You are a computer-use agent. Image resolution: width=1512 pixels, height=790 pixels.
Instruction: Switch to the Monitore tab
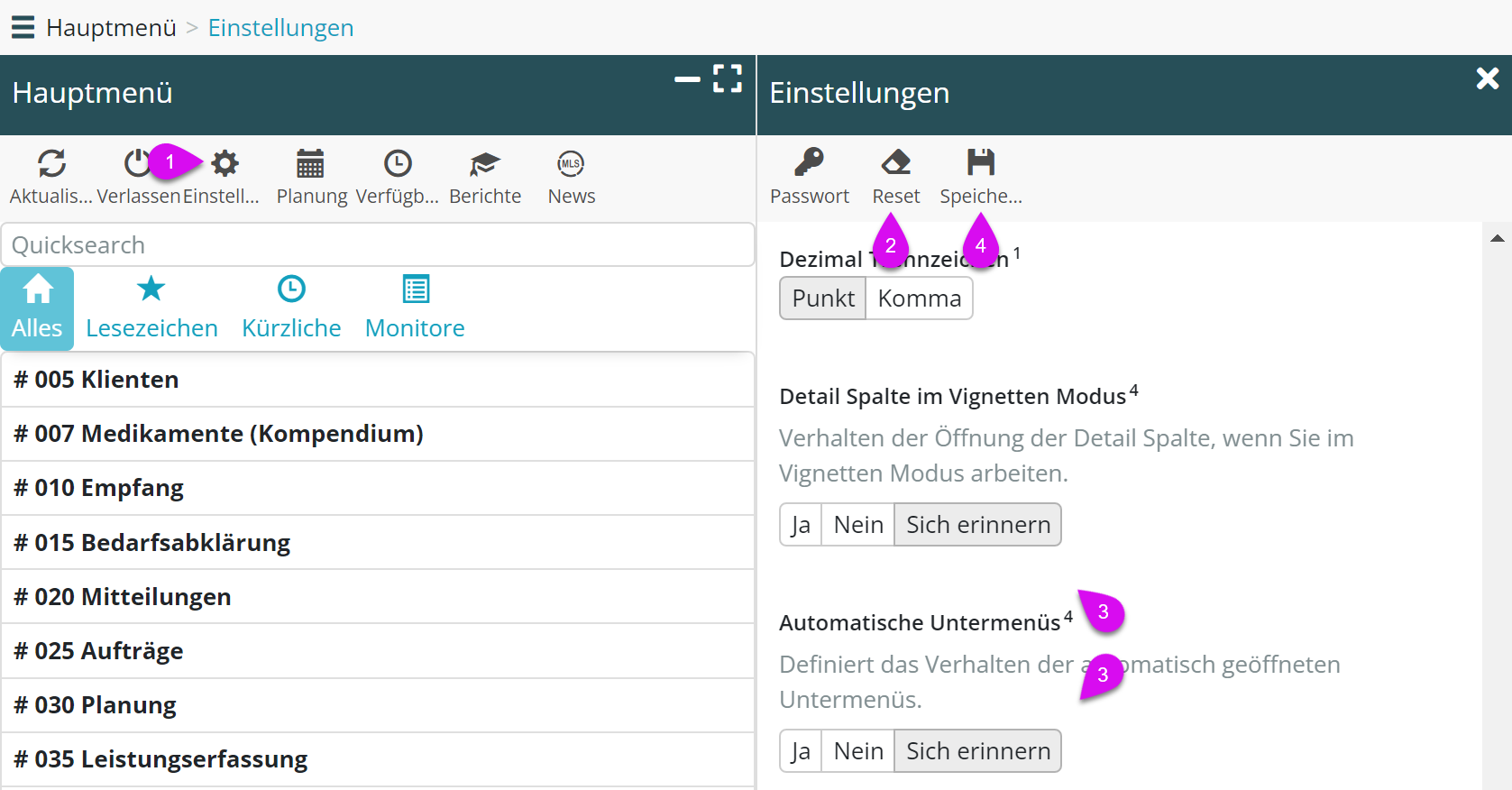point(415,308)
